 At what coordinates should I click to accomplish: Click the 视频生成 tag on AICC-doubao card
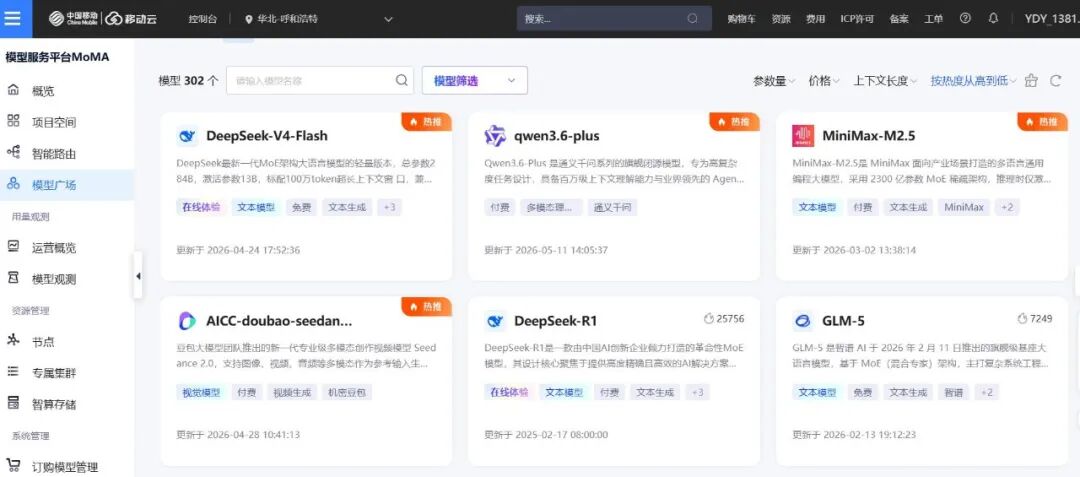coord(292,392)
